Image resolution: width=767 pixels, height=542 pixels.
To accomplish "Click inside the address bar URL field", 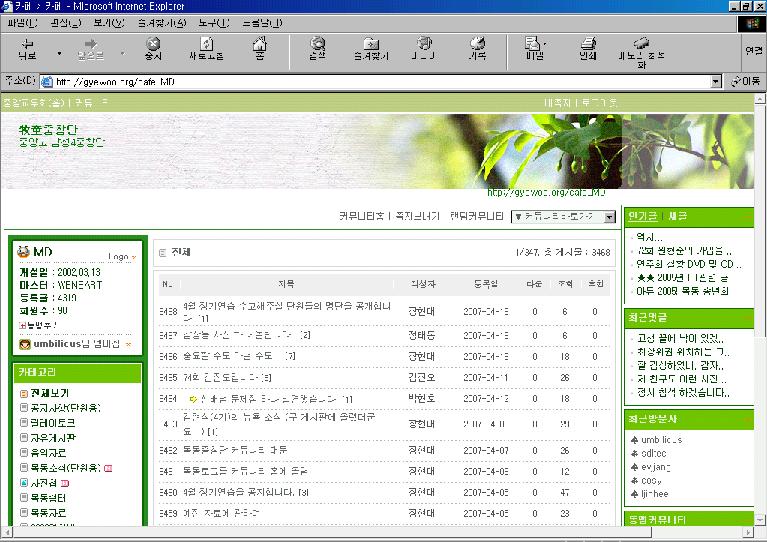I will (380, 81).
